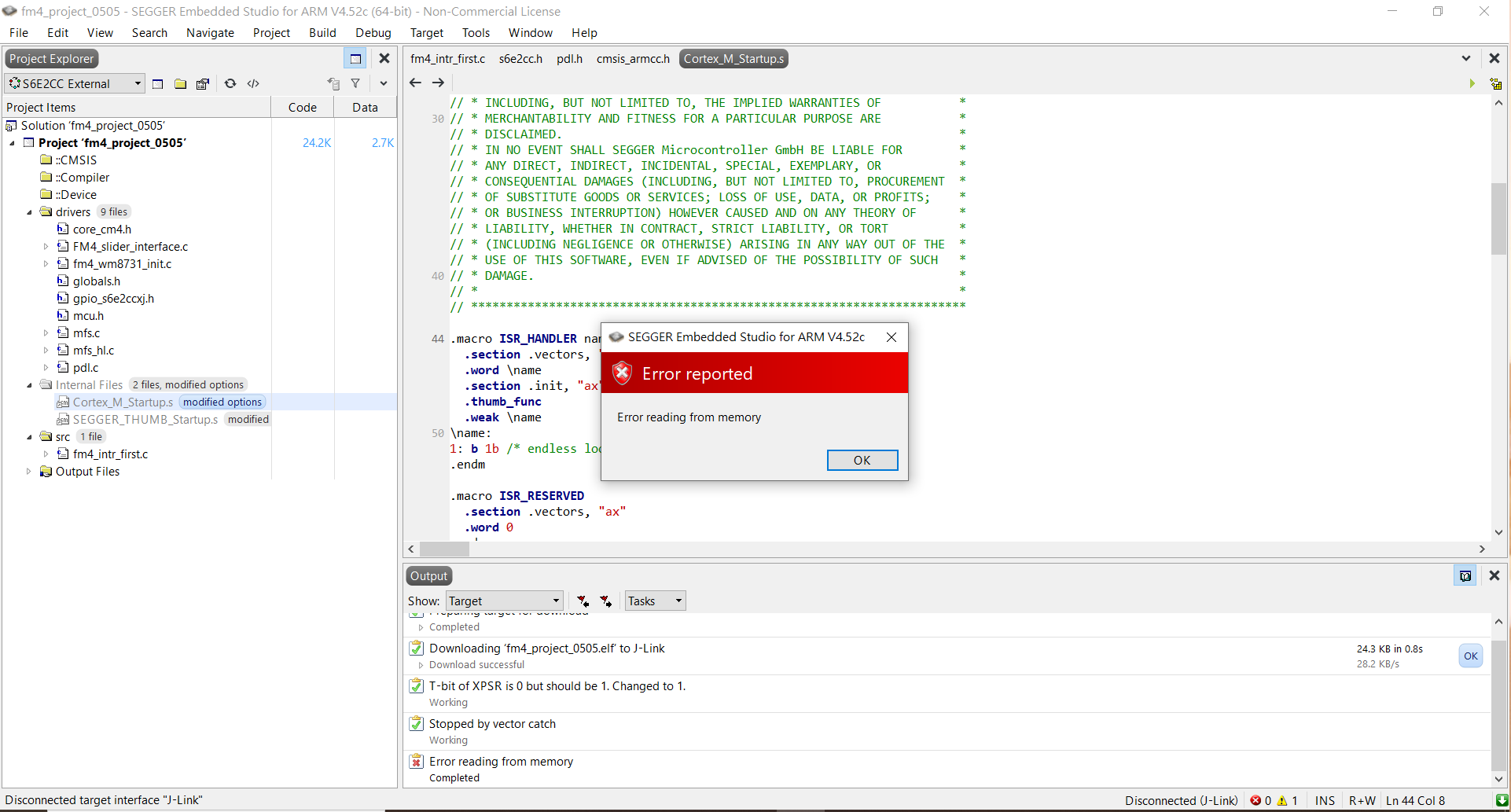Switch to the cmsis_armcc.h editor tab
Image resolution: width=1511 pixels, height=812 pixels.
pyautogui.click(x=633, y=59)
